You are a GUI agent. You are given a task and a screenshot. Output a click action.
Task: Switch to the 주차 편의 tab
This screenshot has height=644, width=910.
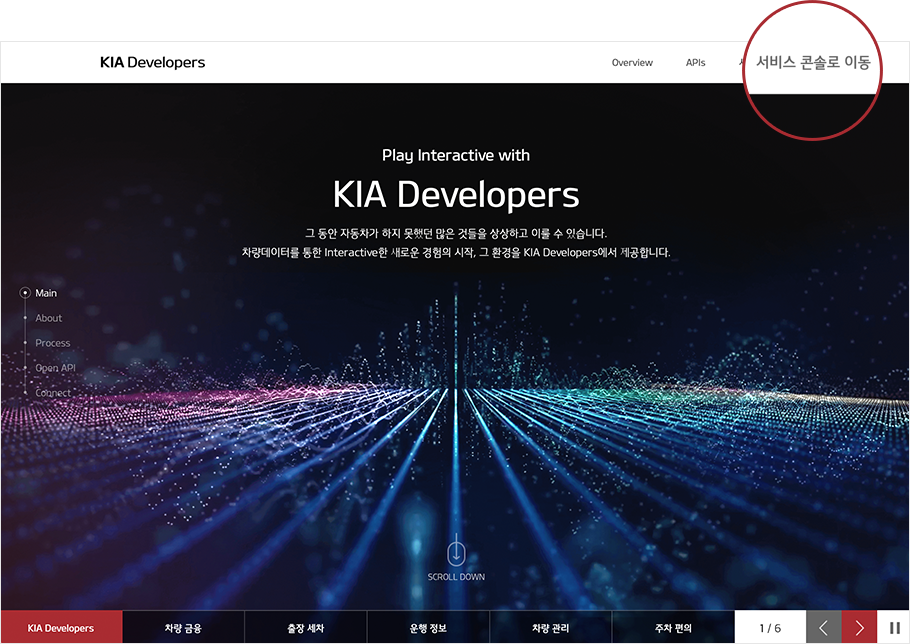pos(673,628)
